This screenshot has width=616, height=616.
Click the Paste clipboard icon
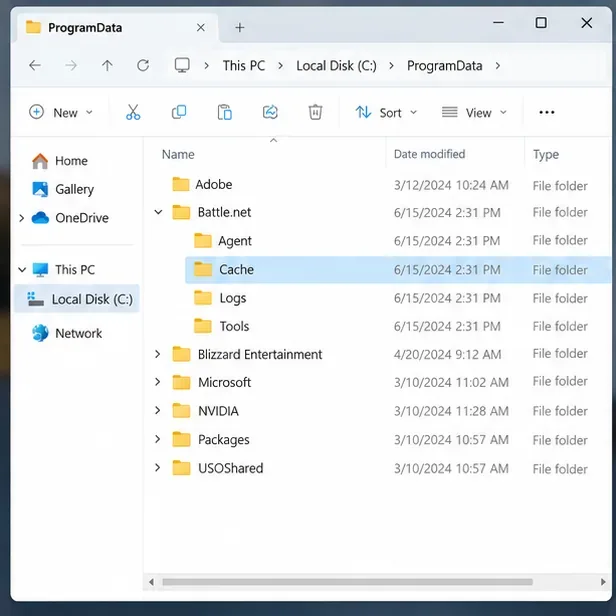224,112
